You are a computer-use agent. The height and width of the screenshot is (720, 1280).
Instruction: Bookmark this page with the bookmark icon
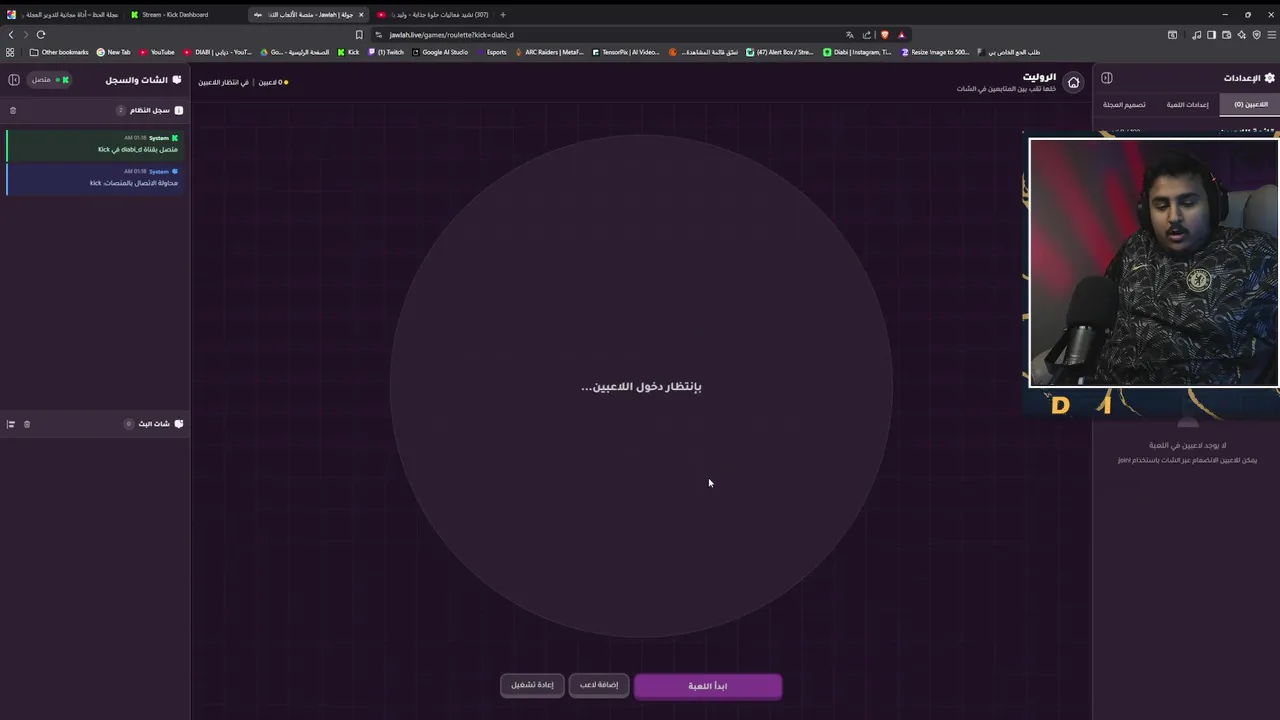pyautogui.click(x=359, y=34)
